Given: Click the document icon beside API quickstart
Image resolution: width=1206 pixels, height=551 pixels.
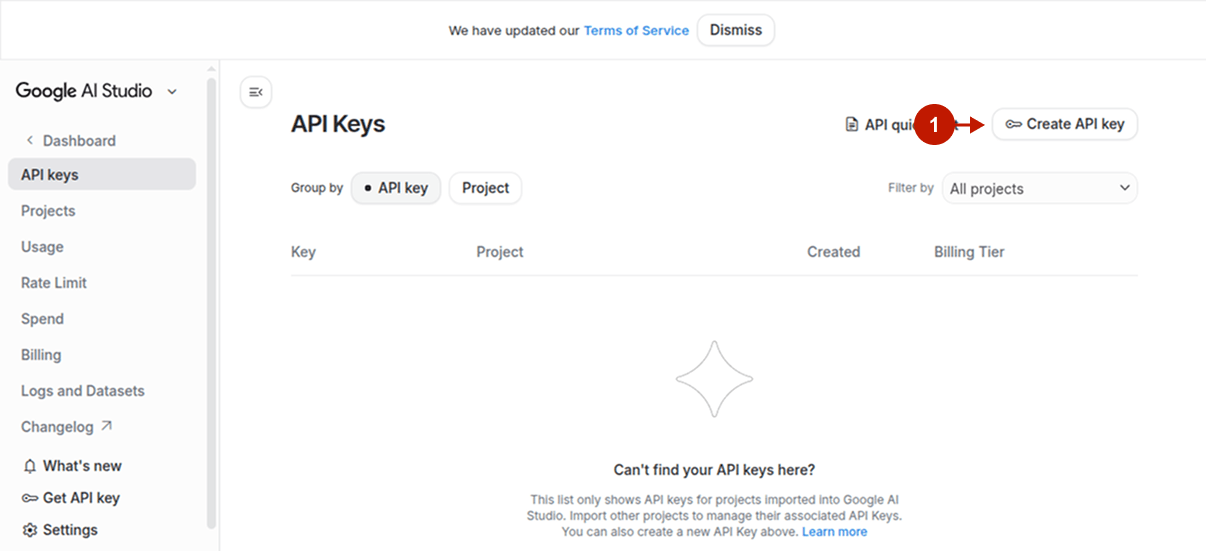Looking at the screenshot, I should [x=852, y=125].
